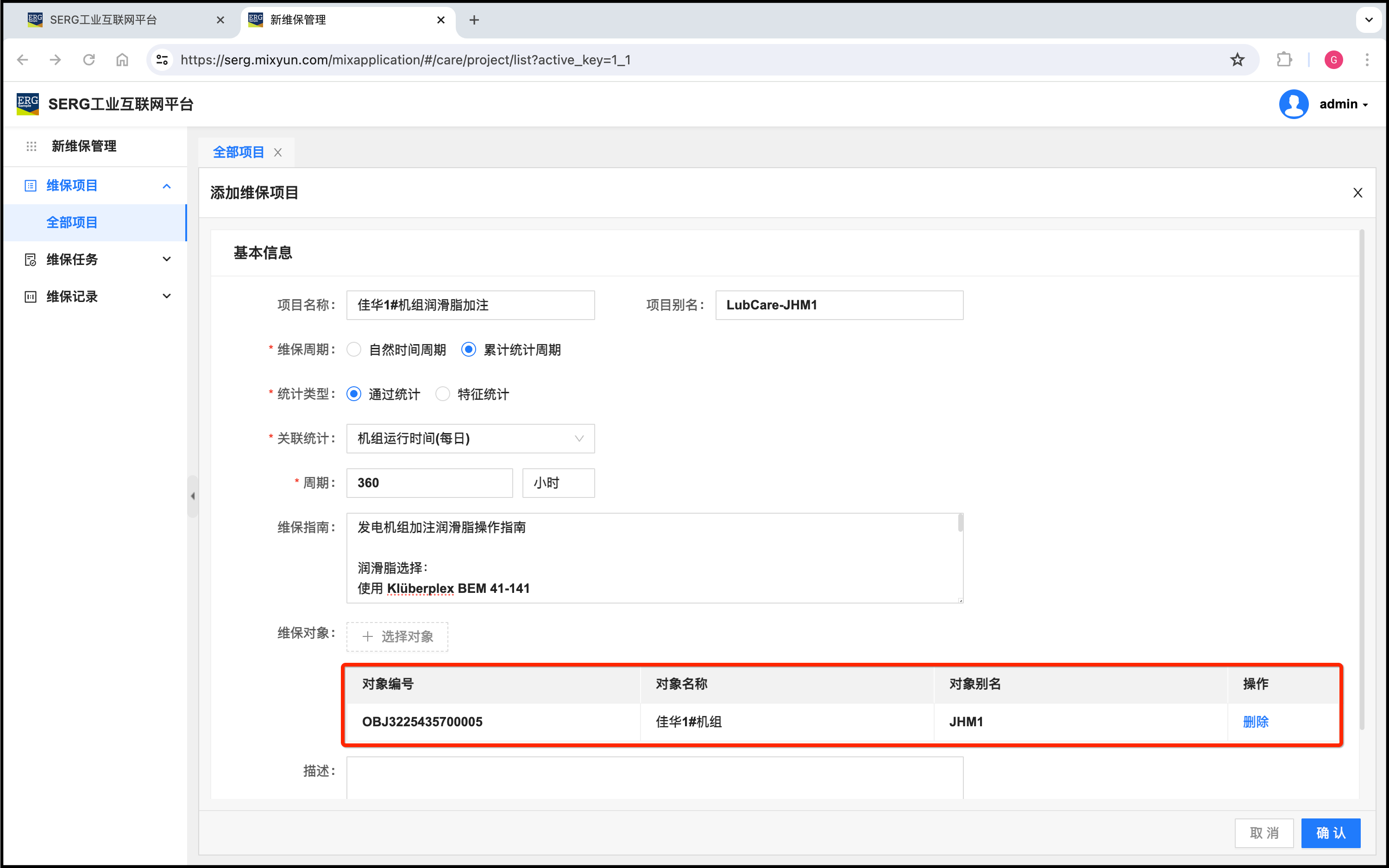Open the 关联统计 dropdown
Screen dimensions: 1389x868
470,439
